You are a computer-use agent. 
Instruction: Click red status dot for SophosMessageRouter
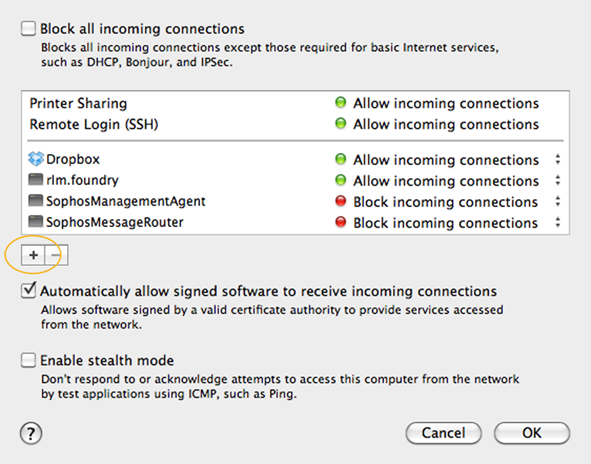pyautogui.click(x=341, y=222)
